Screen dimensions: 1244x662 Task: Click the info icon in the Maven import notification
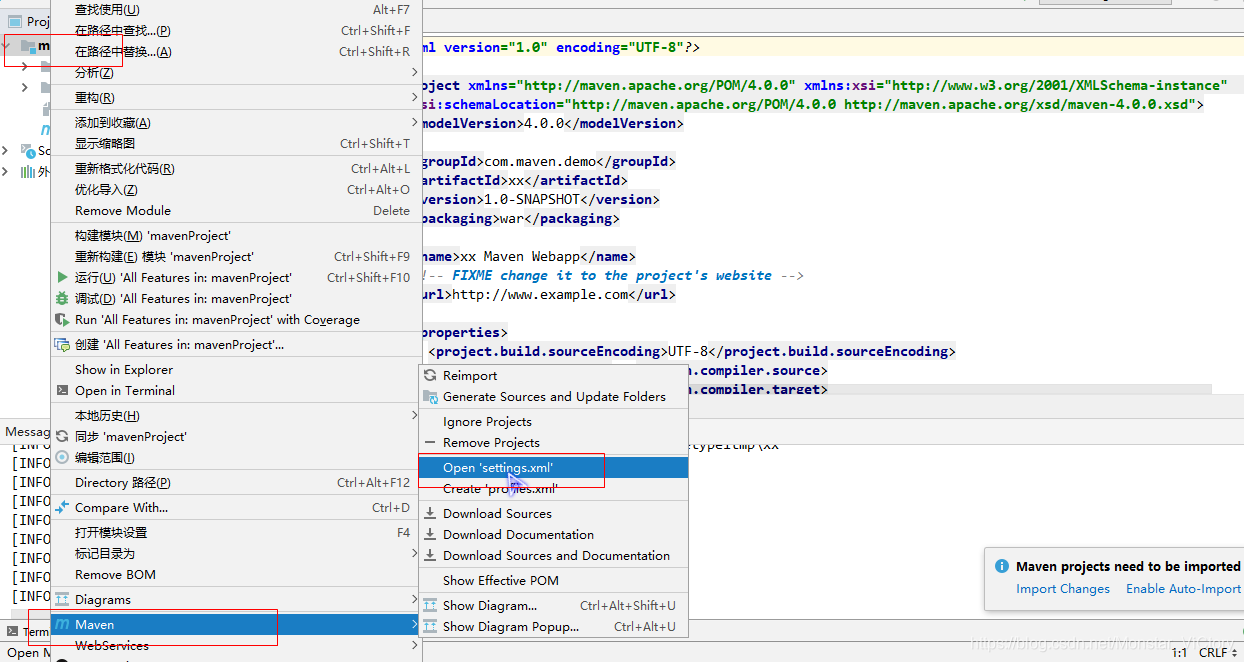[1002, 566]
